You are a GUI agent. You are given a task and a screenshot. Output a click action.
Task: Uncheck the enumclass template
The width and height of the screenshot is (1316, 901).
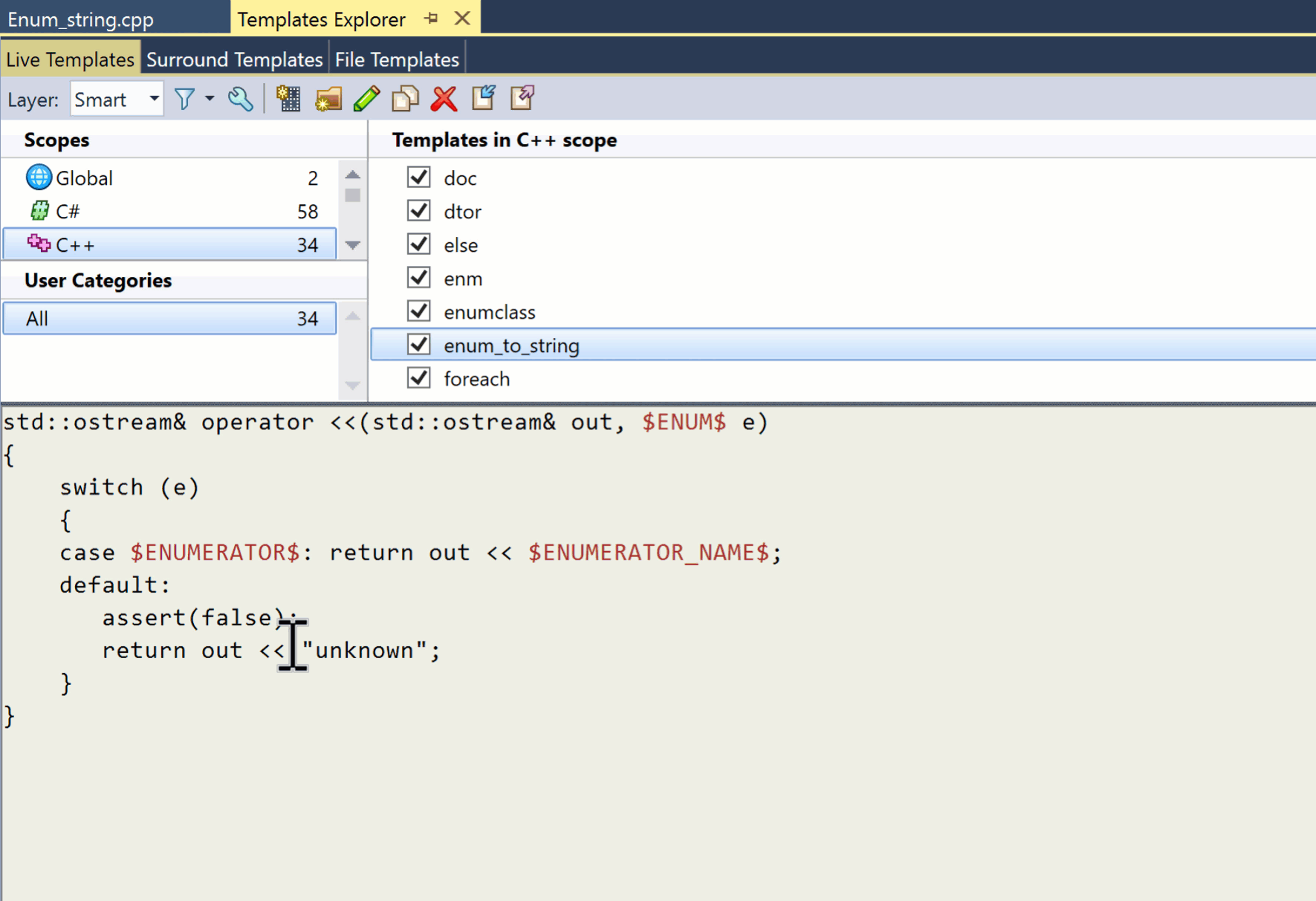coord(418,310)
